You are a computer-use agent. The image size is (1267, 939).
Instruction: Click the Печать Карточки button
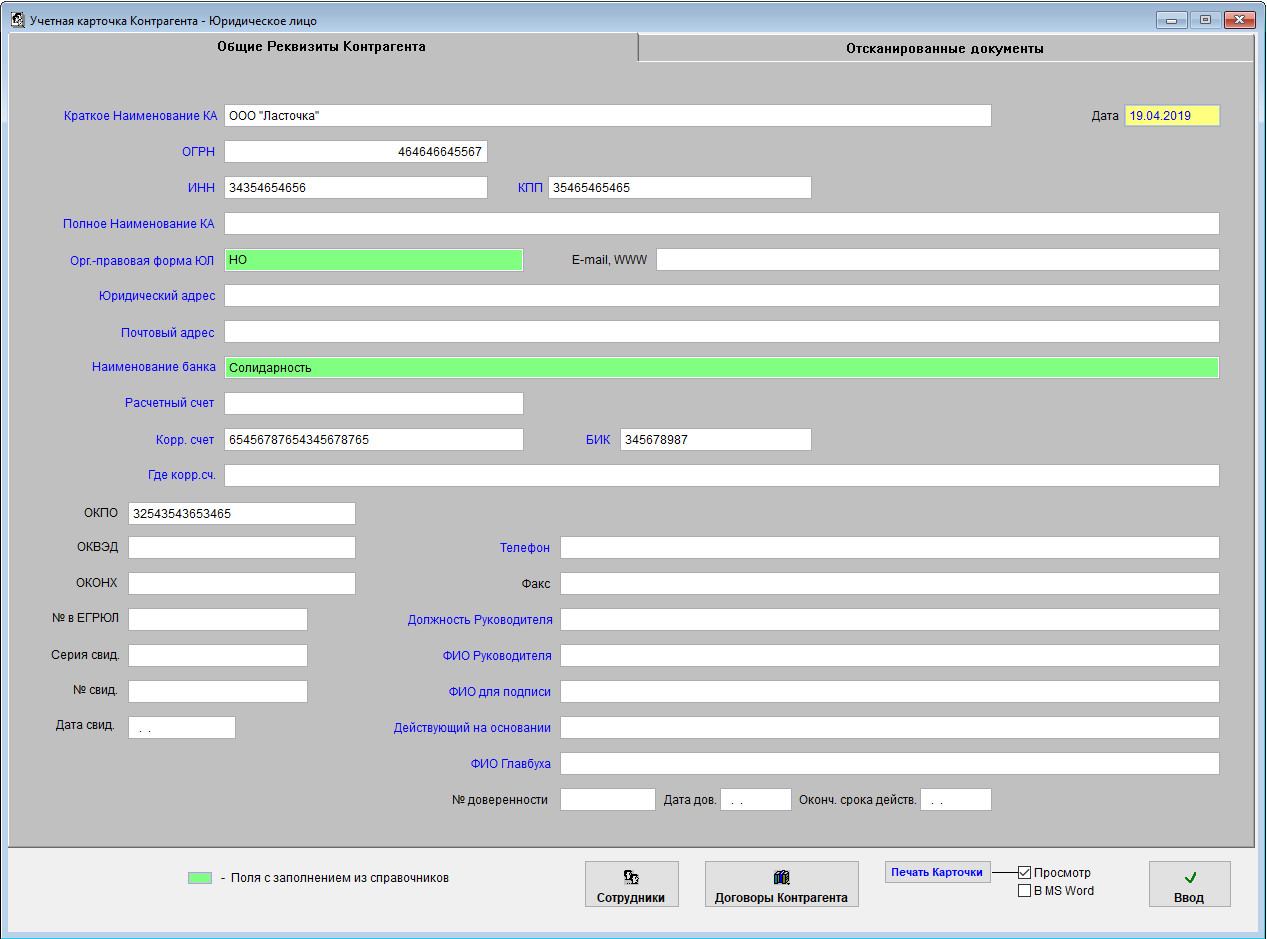937,873
